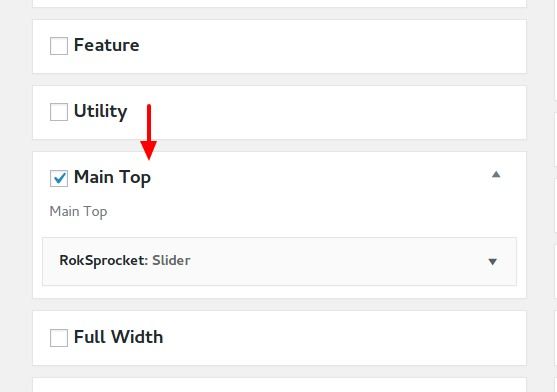The height and width of the screenshot is (392, 557).
Task: Open the RokSprocket: Slider widget bar
Action: 280,261
